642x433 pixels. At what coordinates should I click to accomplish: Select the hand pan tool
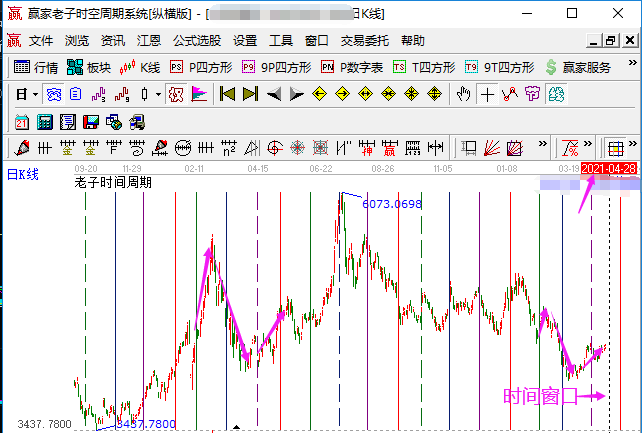pos(464,95)
